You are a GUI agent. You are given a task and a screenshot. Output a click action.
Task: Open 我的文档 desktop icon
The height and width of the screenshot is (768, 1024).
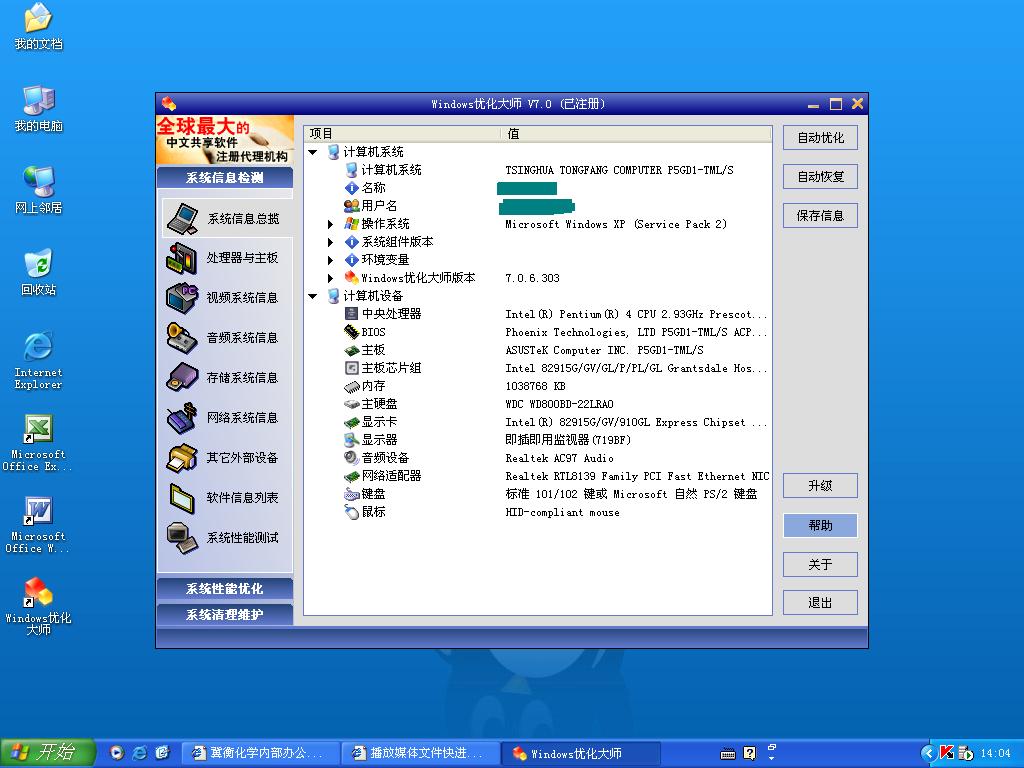click(x=38, y=18)
